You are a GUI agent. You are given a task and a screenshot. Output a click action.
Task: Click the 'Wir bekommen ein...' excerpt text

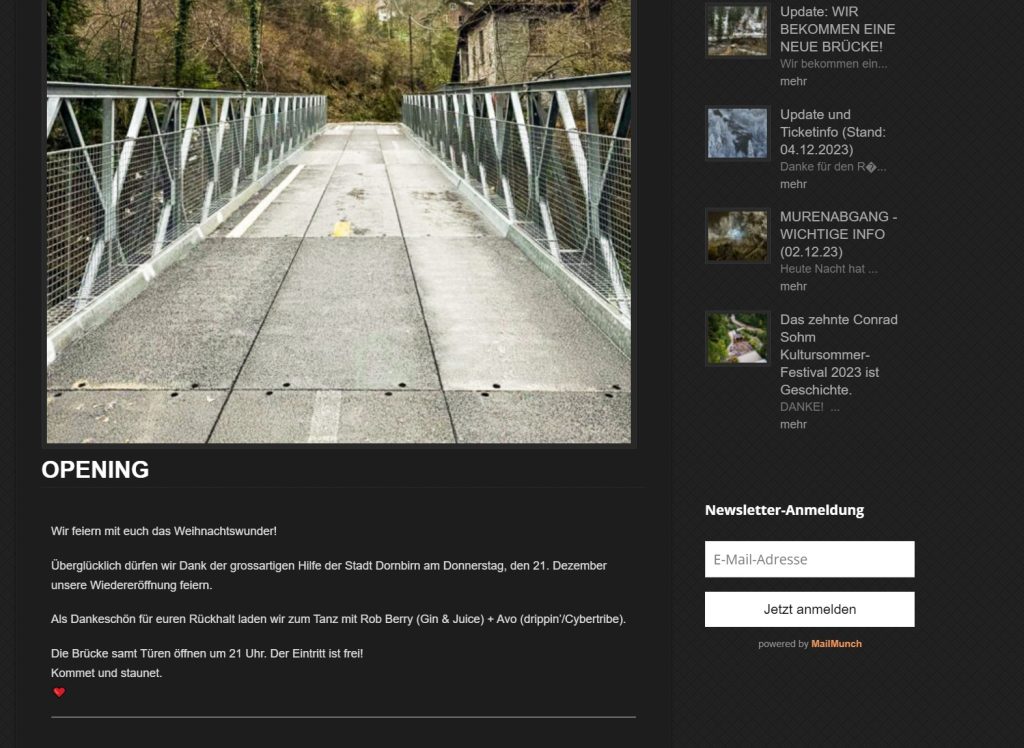[833, 64]
